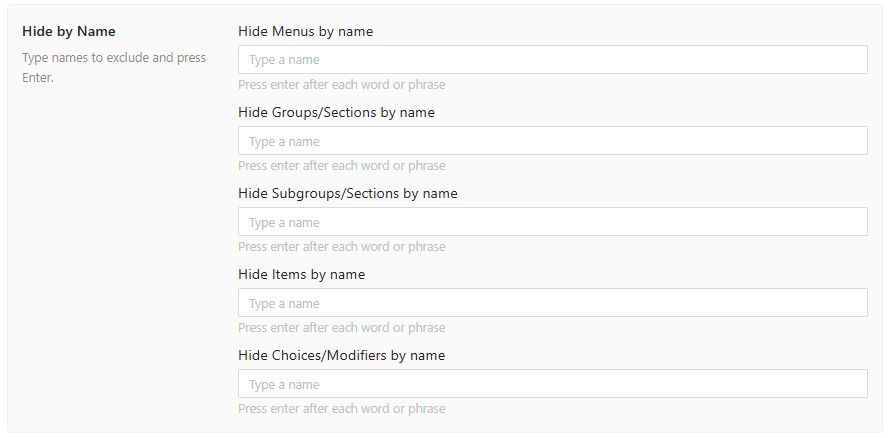Screen dimensions: 889x438
Task: Click the hint text under Hide Menus field
Action: point(341,85)
